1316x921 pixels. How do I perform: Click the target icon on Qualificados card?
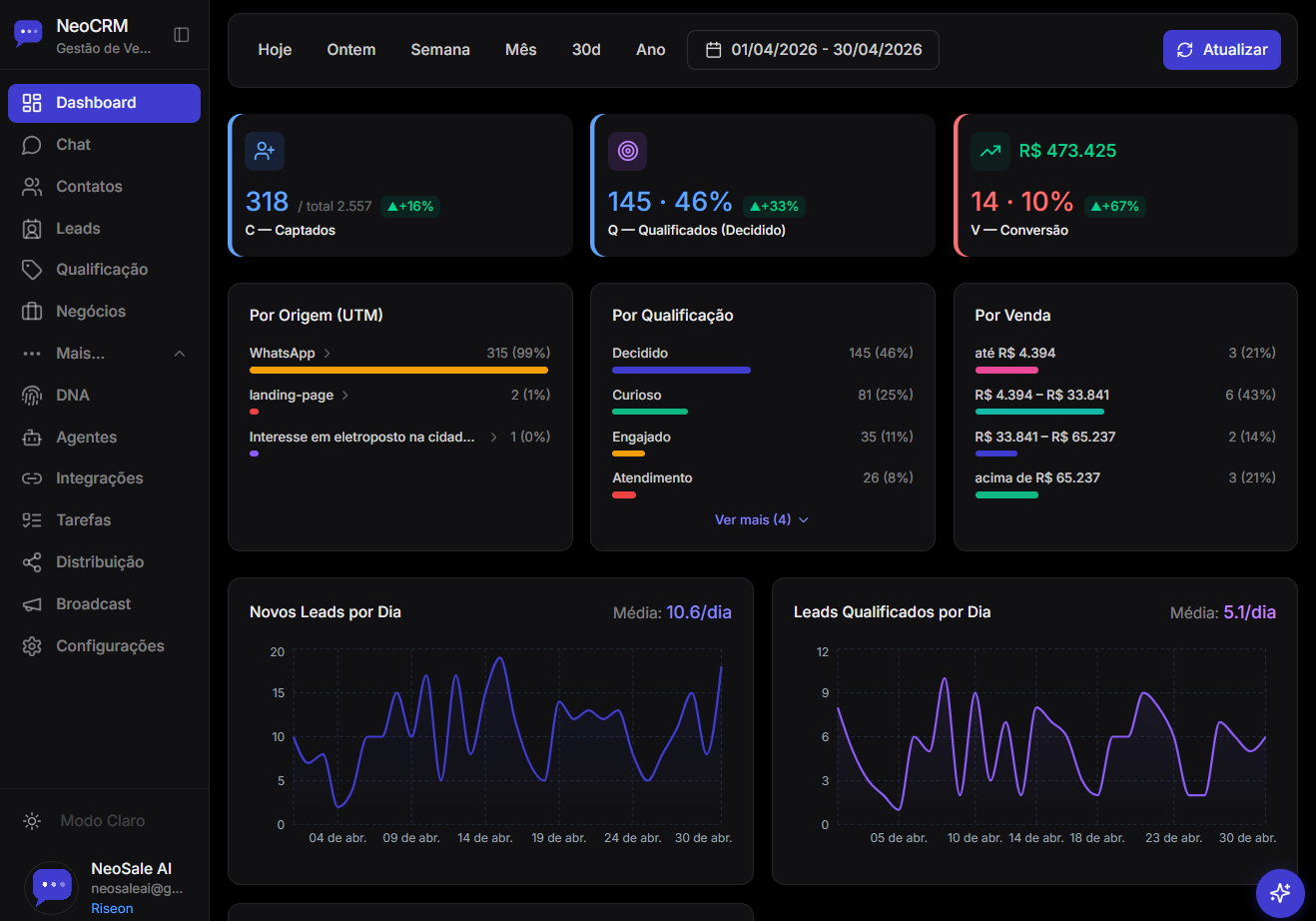tap(628, 152)
